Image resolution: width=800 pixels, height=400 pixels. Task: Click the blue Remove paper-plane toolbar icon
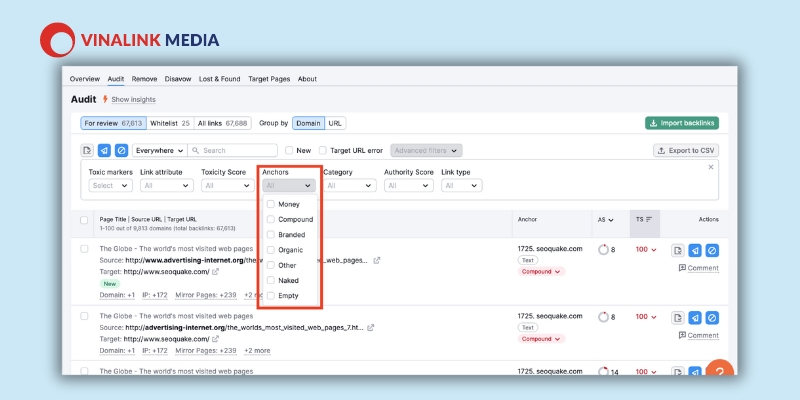tap(104, 151)
